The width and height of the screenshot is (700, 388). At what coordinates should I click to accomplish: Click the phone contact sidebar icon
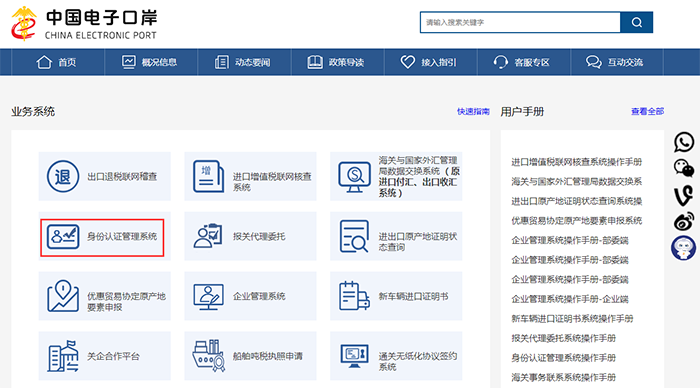(x=683, y=142)
